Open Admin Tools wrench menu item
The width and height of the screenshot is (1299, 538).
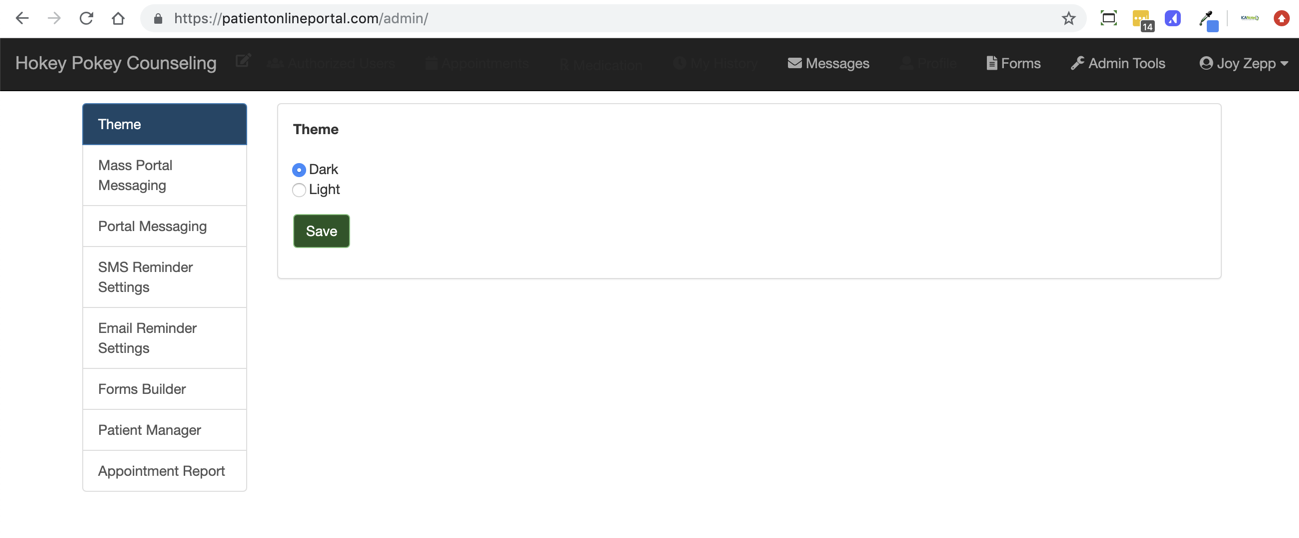(1118, 63)
